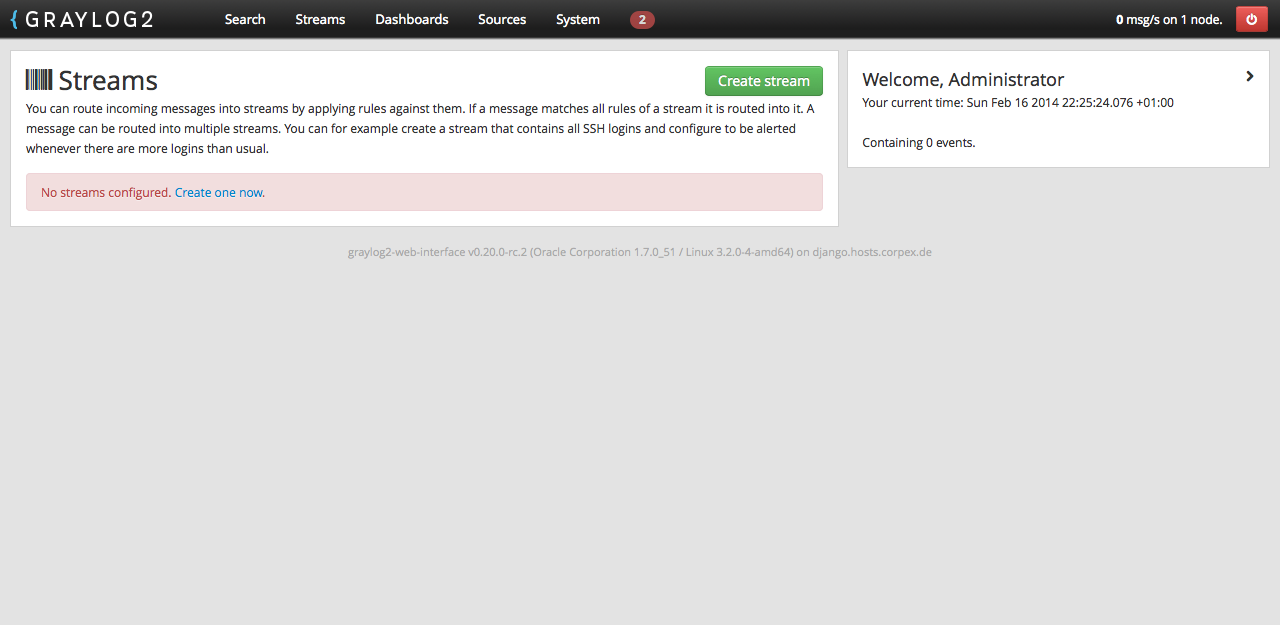This screenshot has height=625, width=1280.
Task: Click the graylog2-web-interface version footer text
Action: 639,252
